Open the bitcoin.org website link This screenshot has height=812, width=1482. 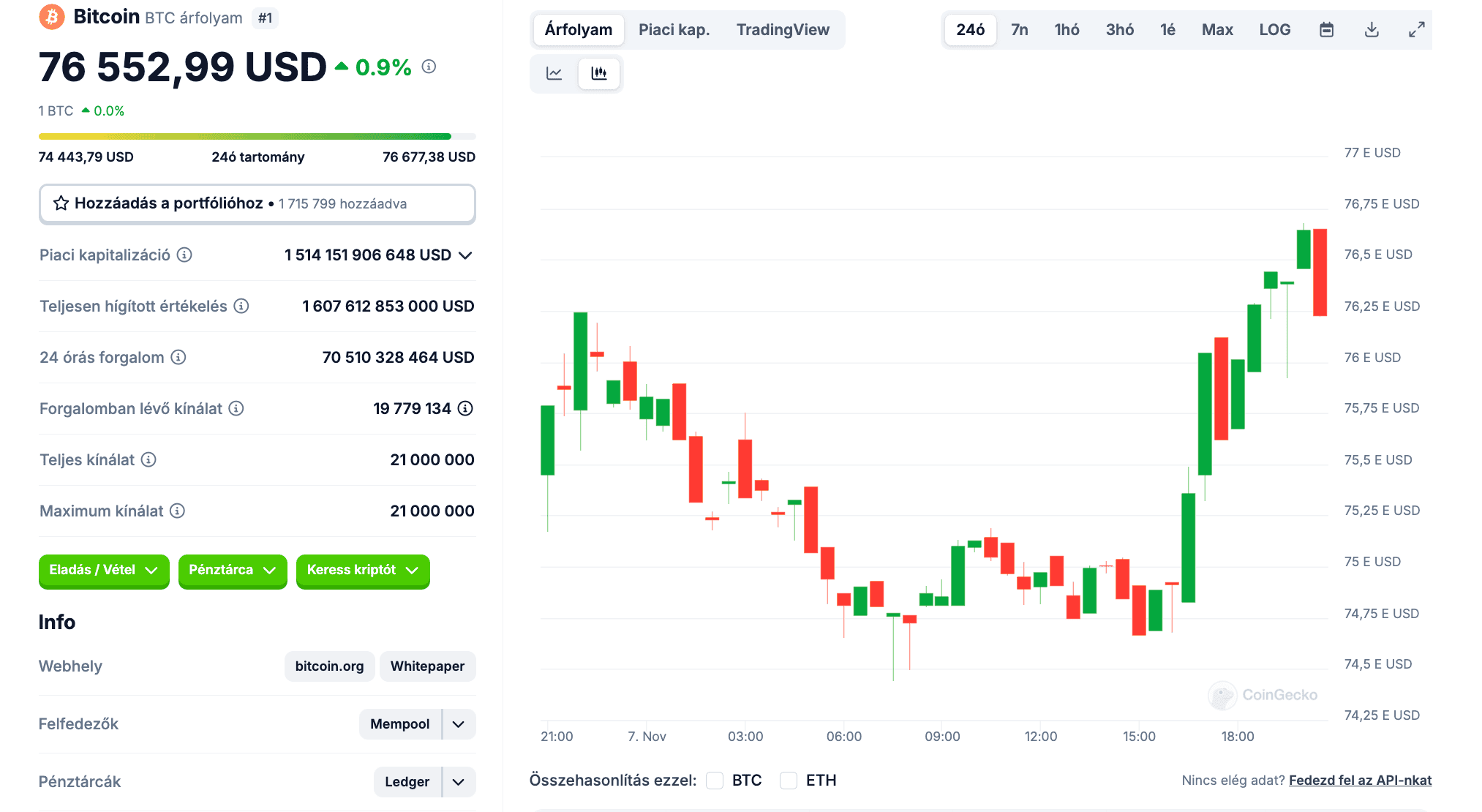pos(329,666)
